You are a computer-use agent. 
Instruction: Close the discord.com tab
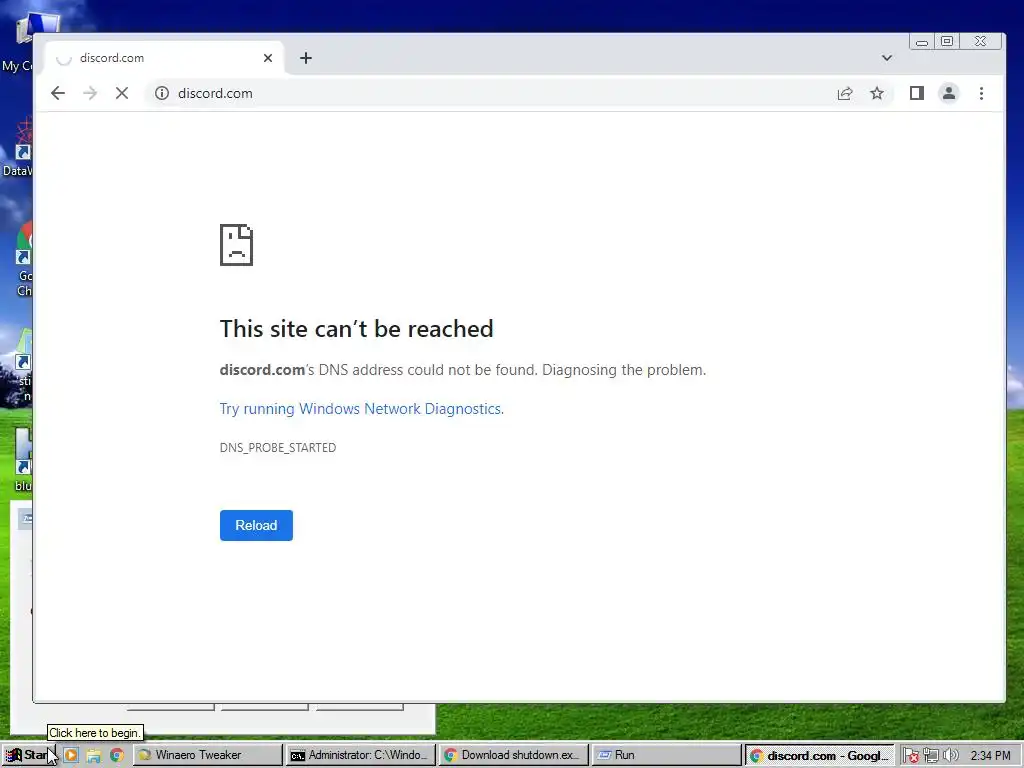click(x=268, y=58)
